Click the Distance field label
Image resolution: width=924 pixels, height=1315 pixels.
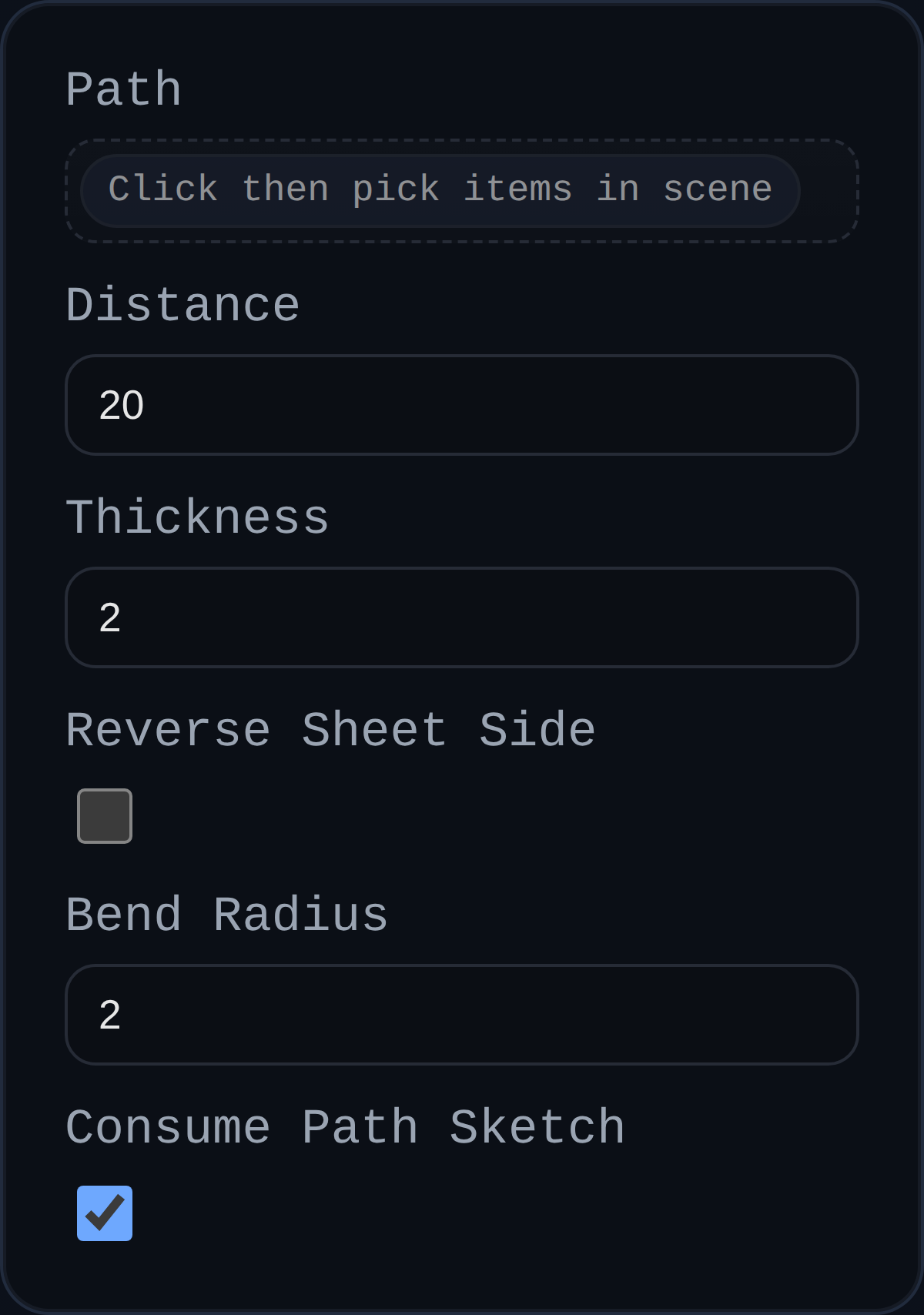tap(182, 305)
